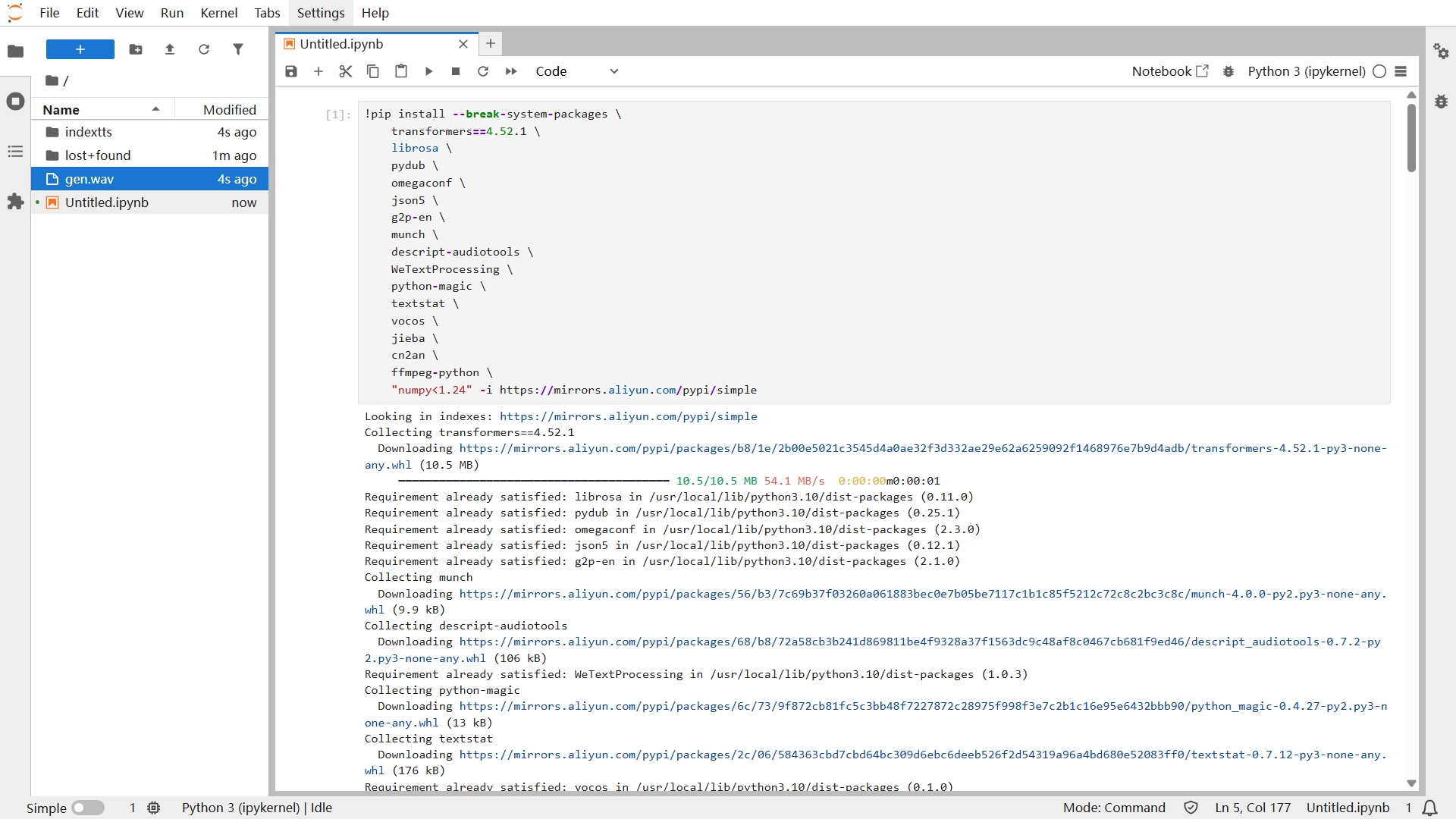The image size is (1456, 819).
Task: Open the mirrors.aliyun.com/pypi/simple index link
Action: pyautogui.click(x=628, y=416)
